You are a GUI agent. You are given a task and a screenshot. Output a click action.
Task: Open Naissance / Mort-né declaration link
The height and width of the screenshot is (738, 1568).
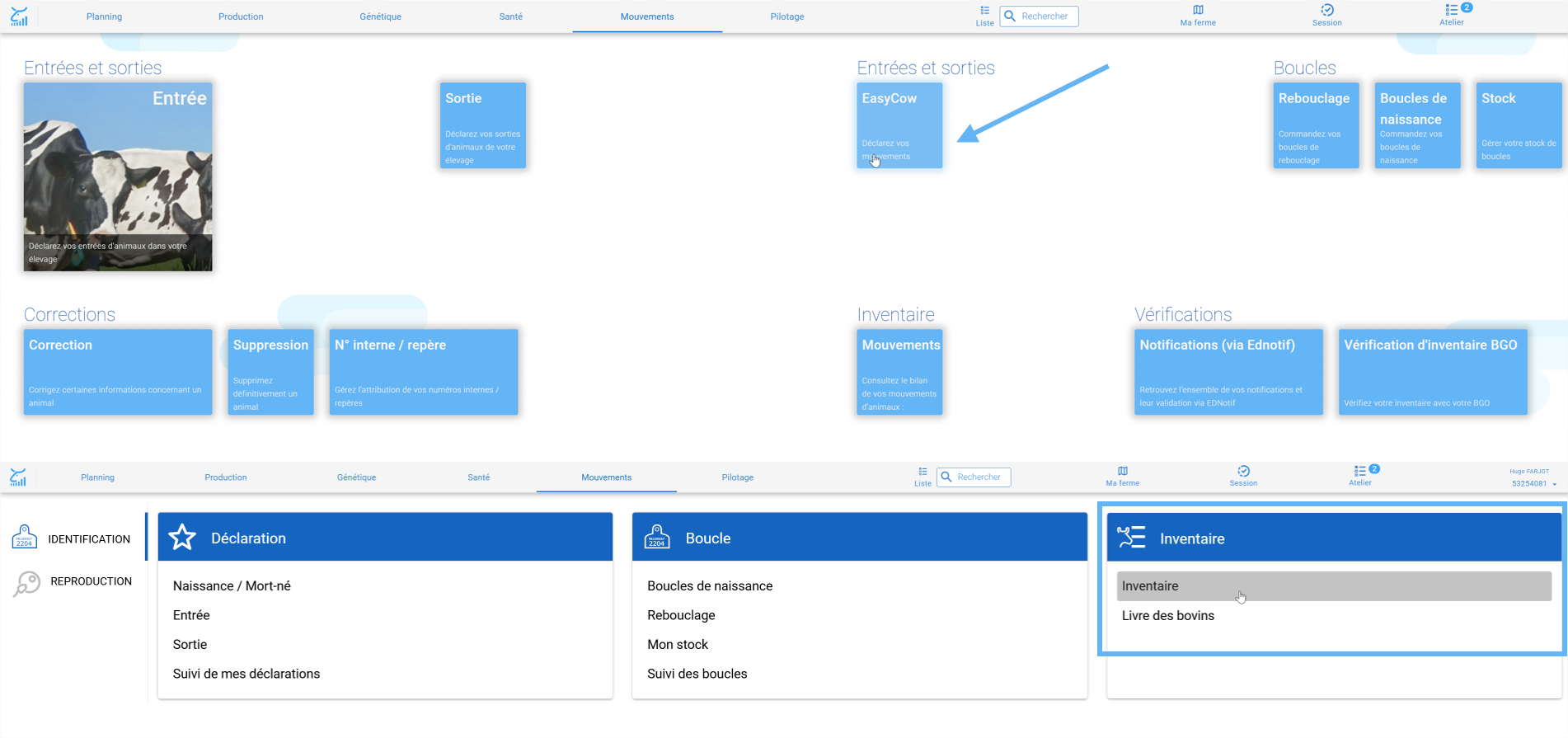(x=232, y=586)
